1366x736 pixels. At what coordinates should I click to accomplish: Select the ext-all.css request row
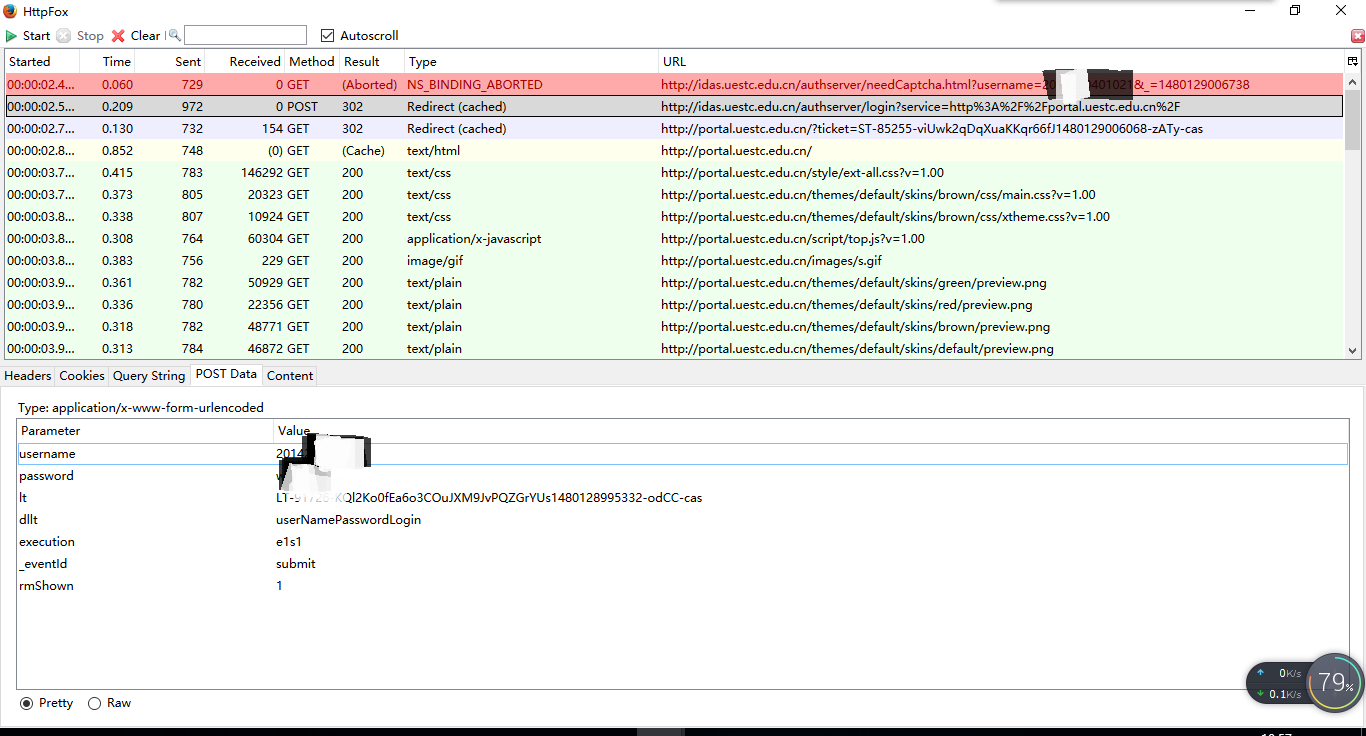675,172
